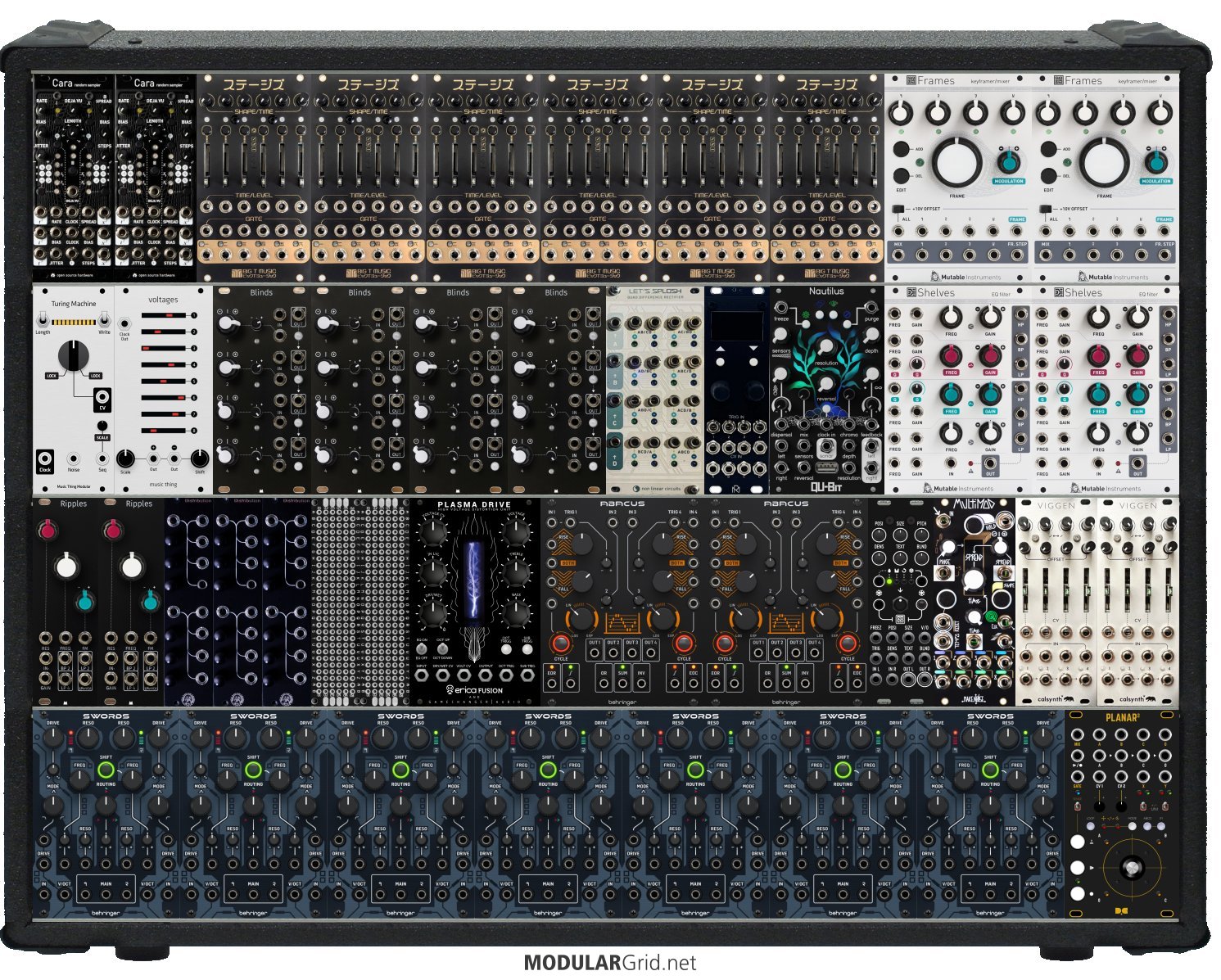Click the Clock Out jack on voltages

(x=124, y=323)
